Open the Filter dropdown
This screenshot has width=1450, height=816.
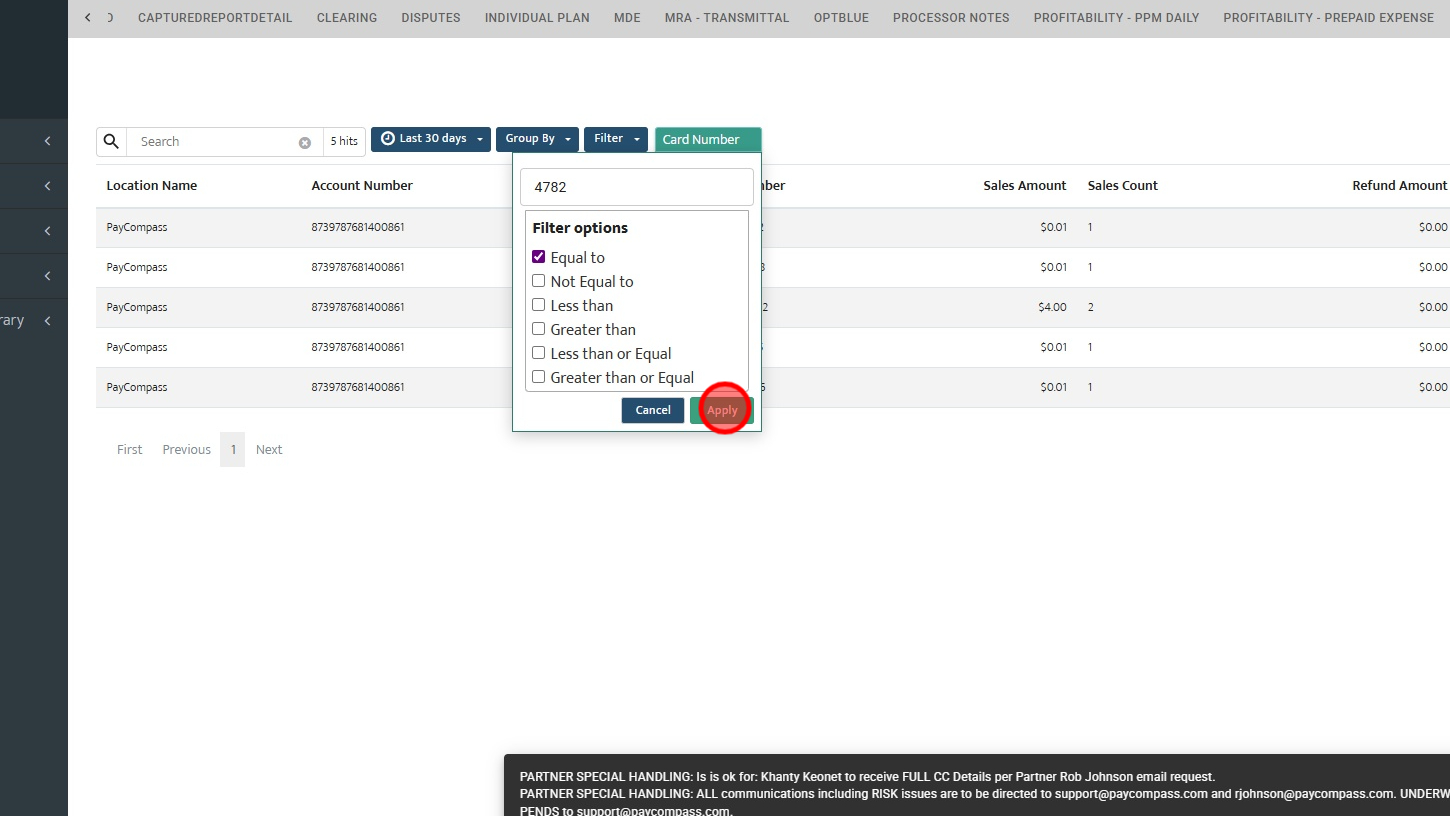click(x=616, y=139)
